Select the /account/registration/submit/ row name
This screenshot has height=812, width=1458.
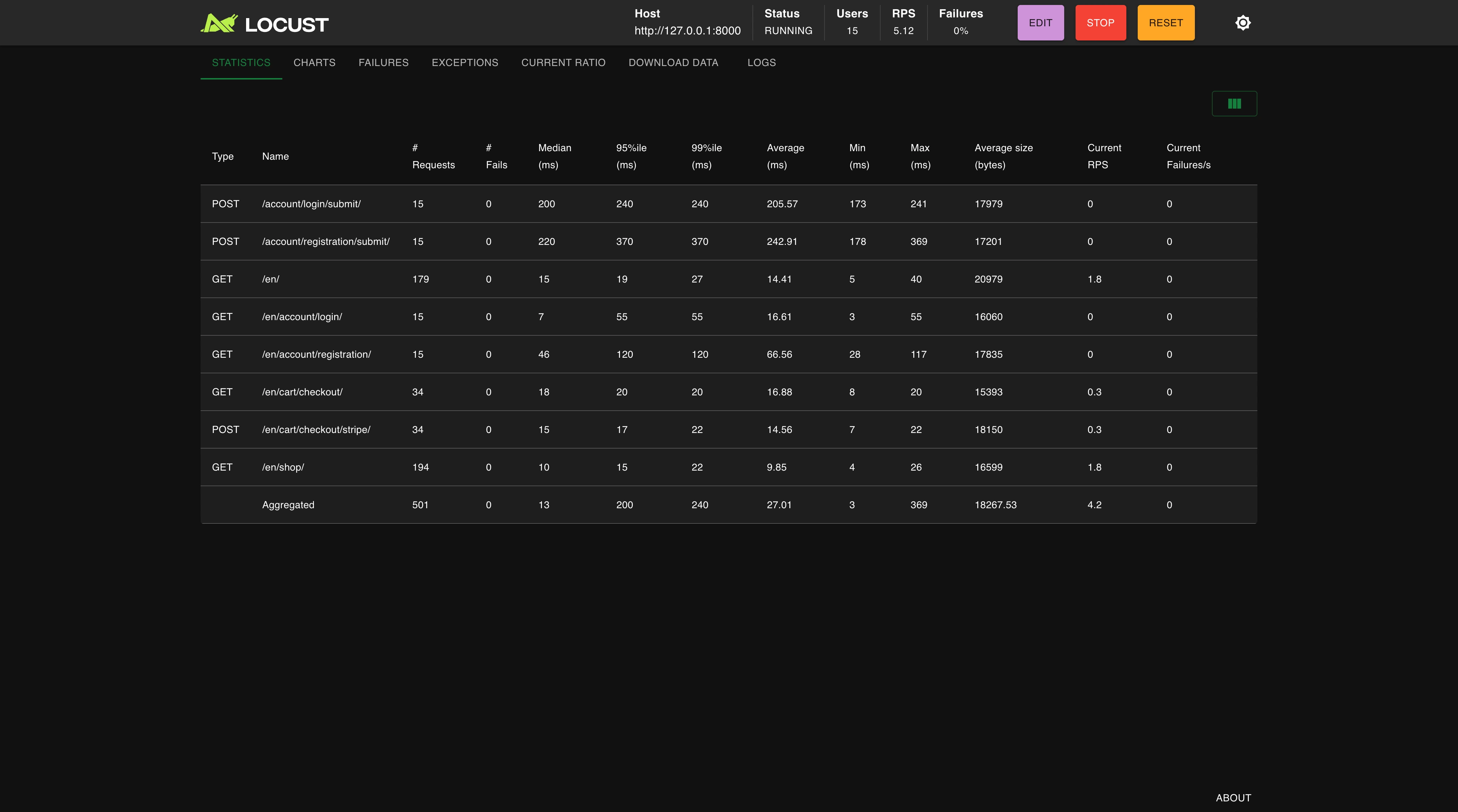pos(326,241)
